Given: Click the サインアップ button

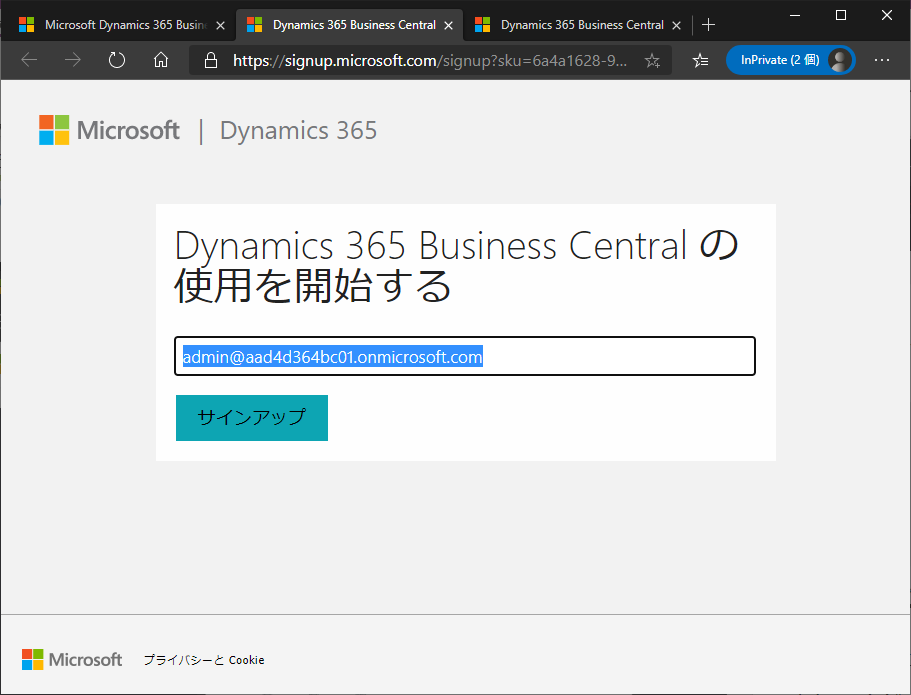Looking at the screenshot, I should pos(252,418).
